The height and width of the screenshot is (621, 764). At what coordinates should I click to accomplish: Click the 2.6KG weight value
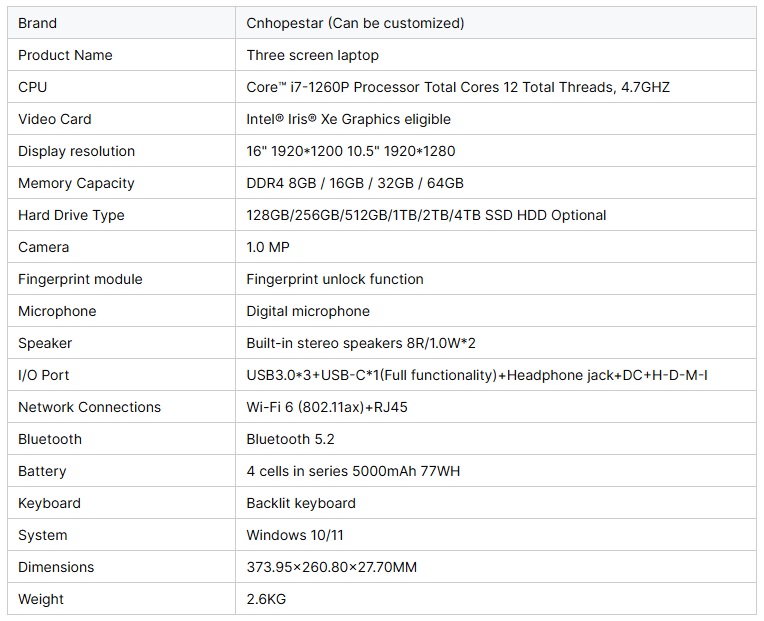point(265,599)
